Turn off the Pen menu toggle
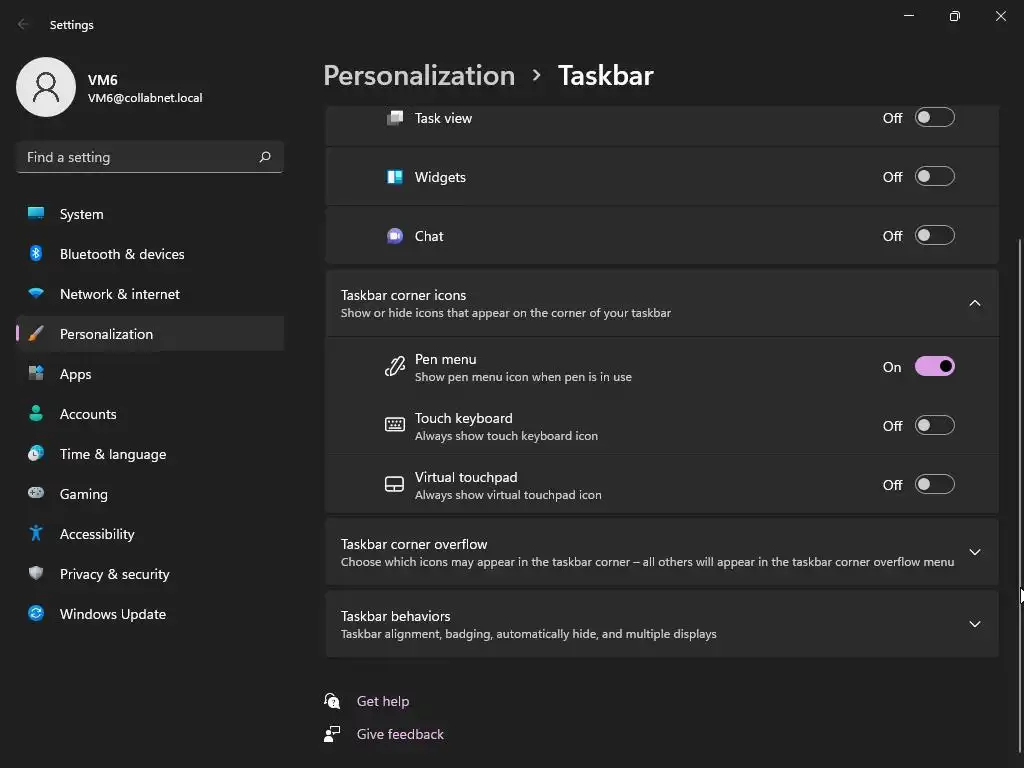 coord(934,367)
